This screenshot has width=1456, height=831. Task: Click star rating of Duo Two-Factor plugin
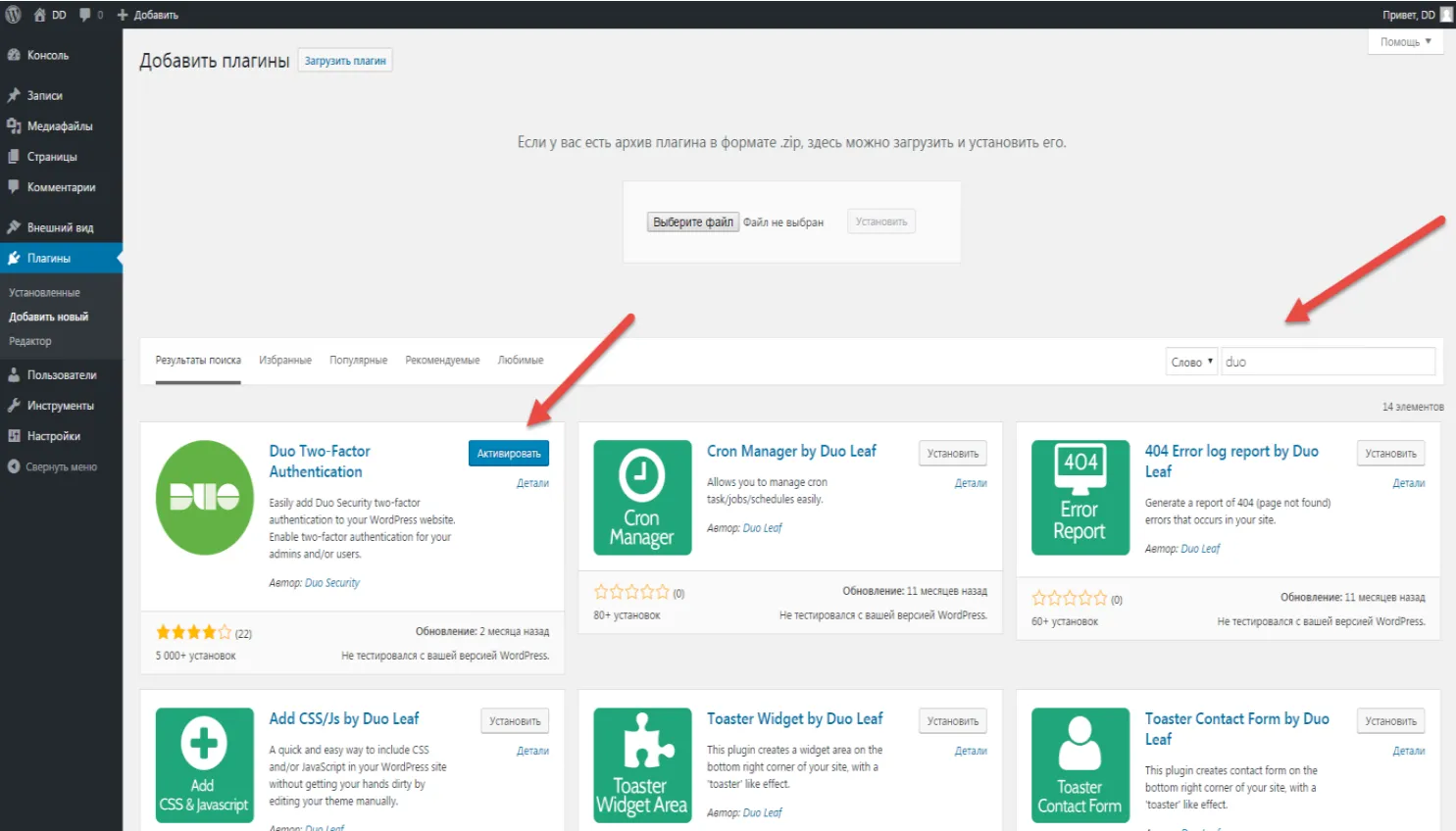[194, 632]
